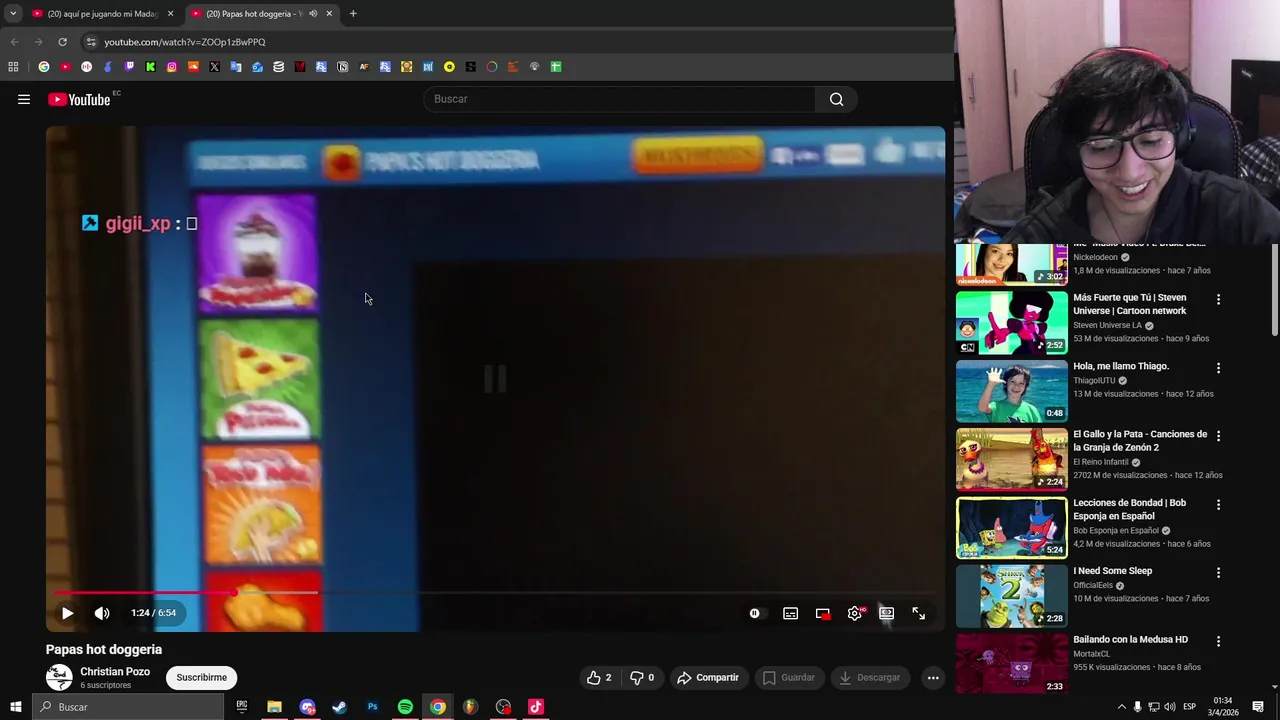
Task: Open options menu for Hola, me llamo Thiago video
Action: [x=1218, y=368]
